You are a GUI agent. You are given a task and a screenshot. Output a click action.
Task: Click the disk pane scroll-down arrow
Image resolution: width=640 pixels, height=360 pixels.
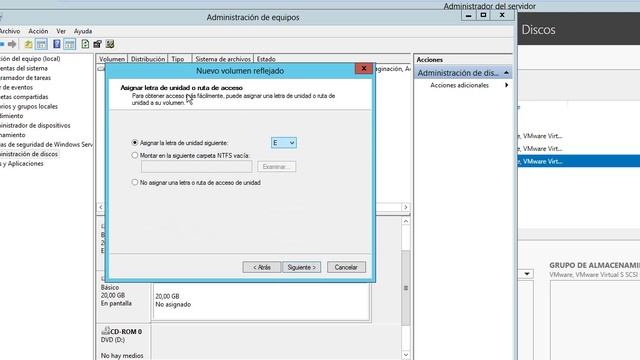(406, 355)
